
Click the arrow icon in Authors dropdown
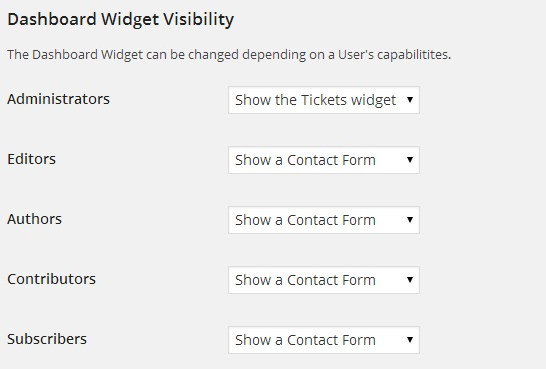pos(410,220)
